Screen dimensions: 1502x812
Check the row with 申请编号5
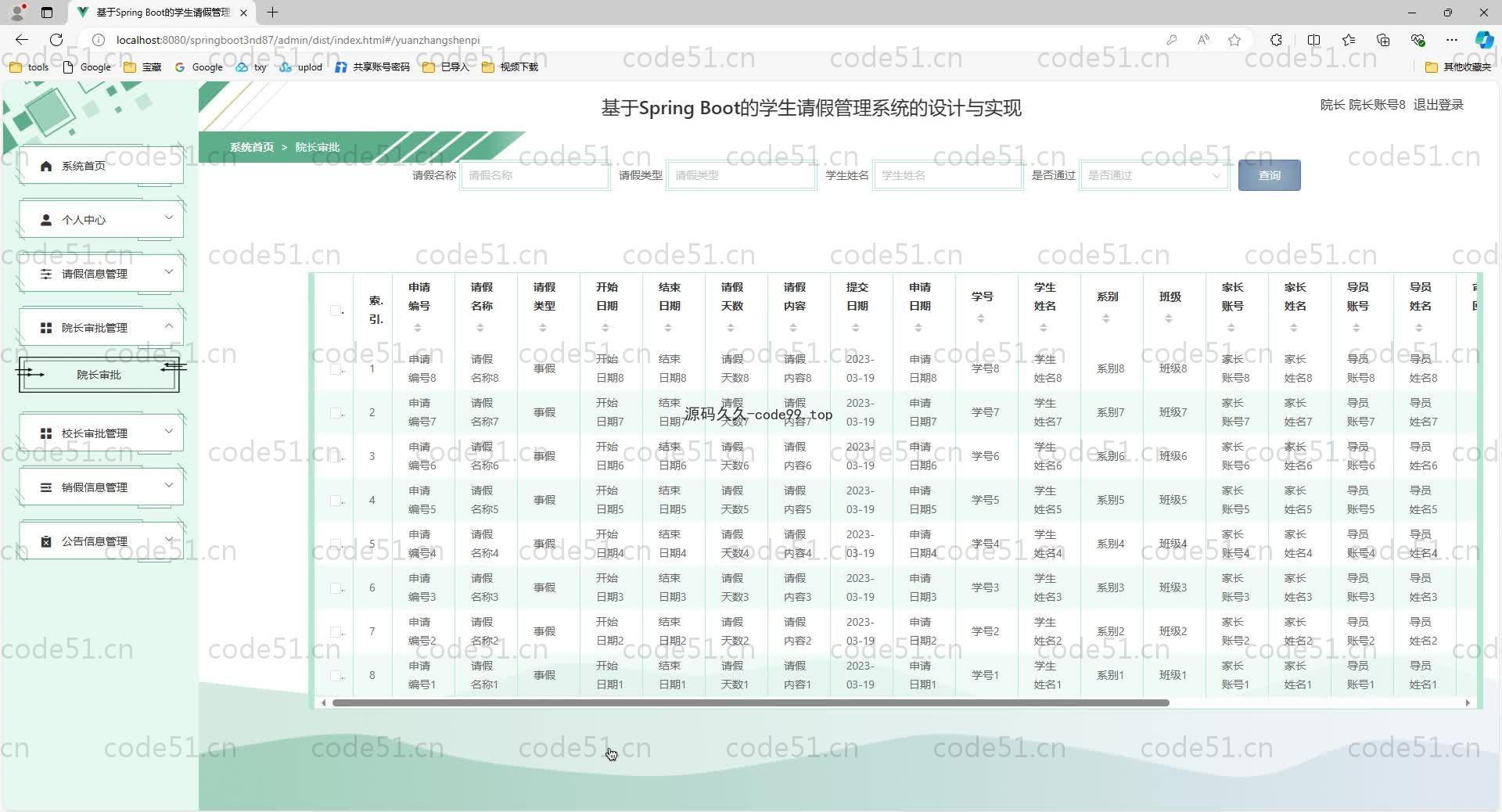point(335,500)
